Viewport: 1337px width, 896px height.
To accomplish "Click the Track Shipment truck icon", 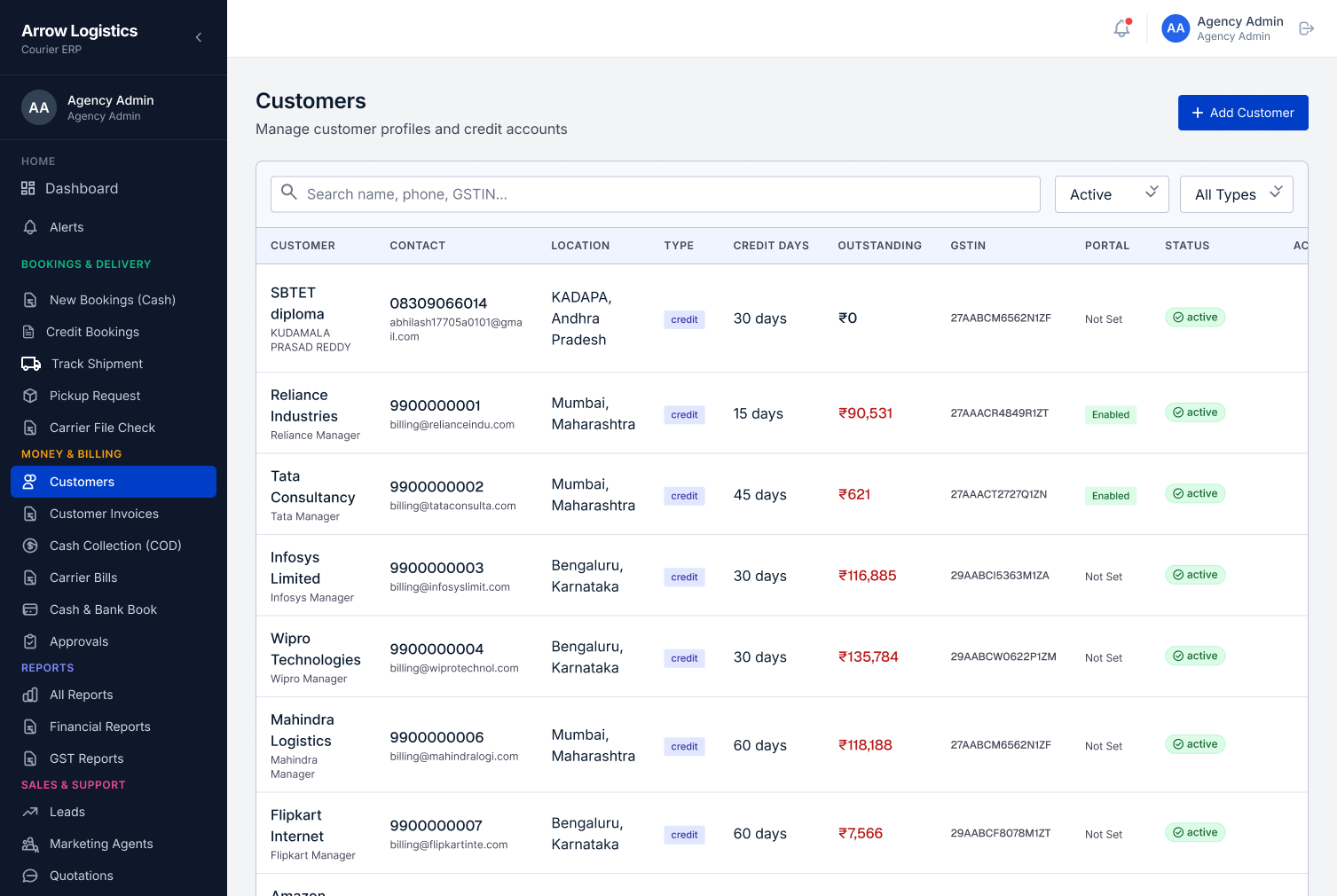I will click(x=31, y=364).
